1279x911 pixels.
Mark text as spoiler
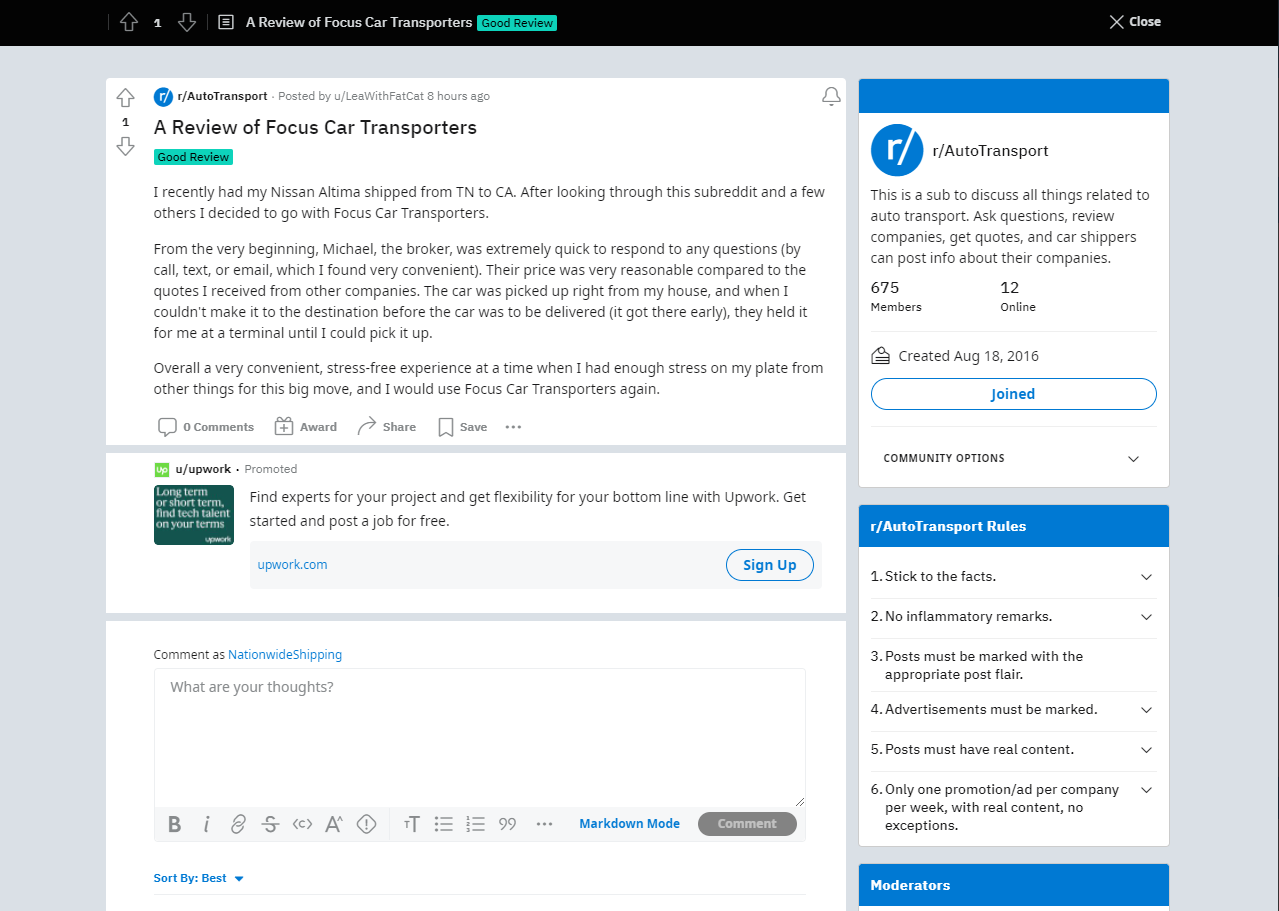click(x=366, y=824)
